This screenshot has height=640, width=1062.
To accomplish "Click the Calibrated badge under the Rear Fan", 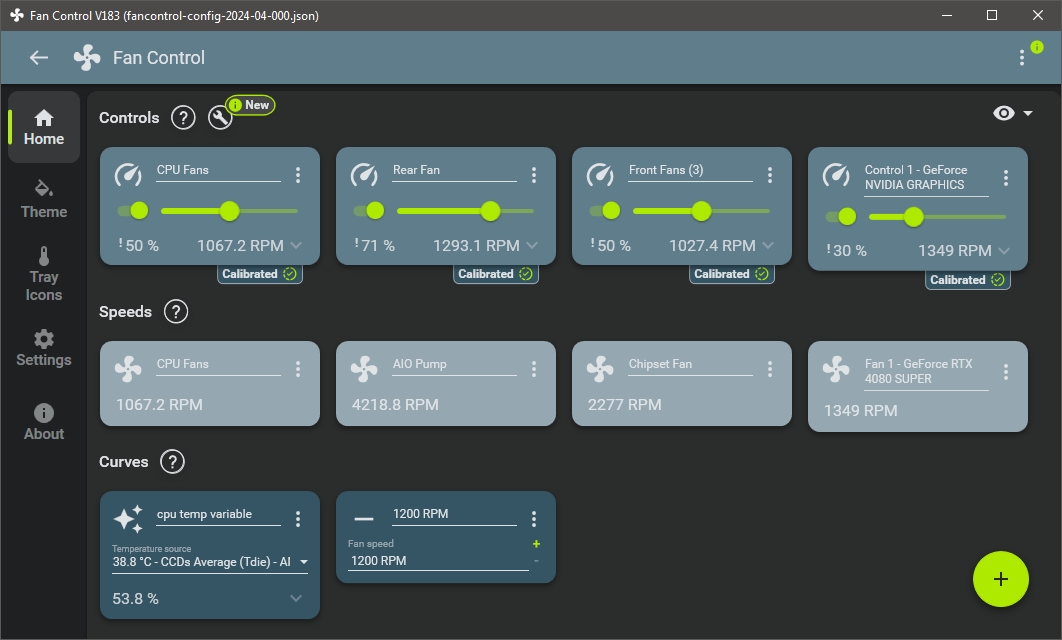I will [x=495, y=273].
